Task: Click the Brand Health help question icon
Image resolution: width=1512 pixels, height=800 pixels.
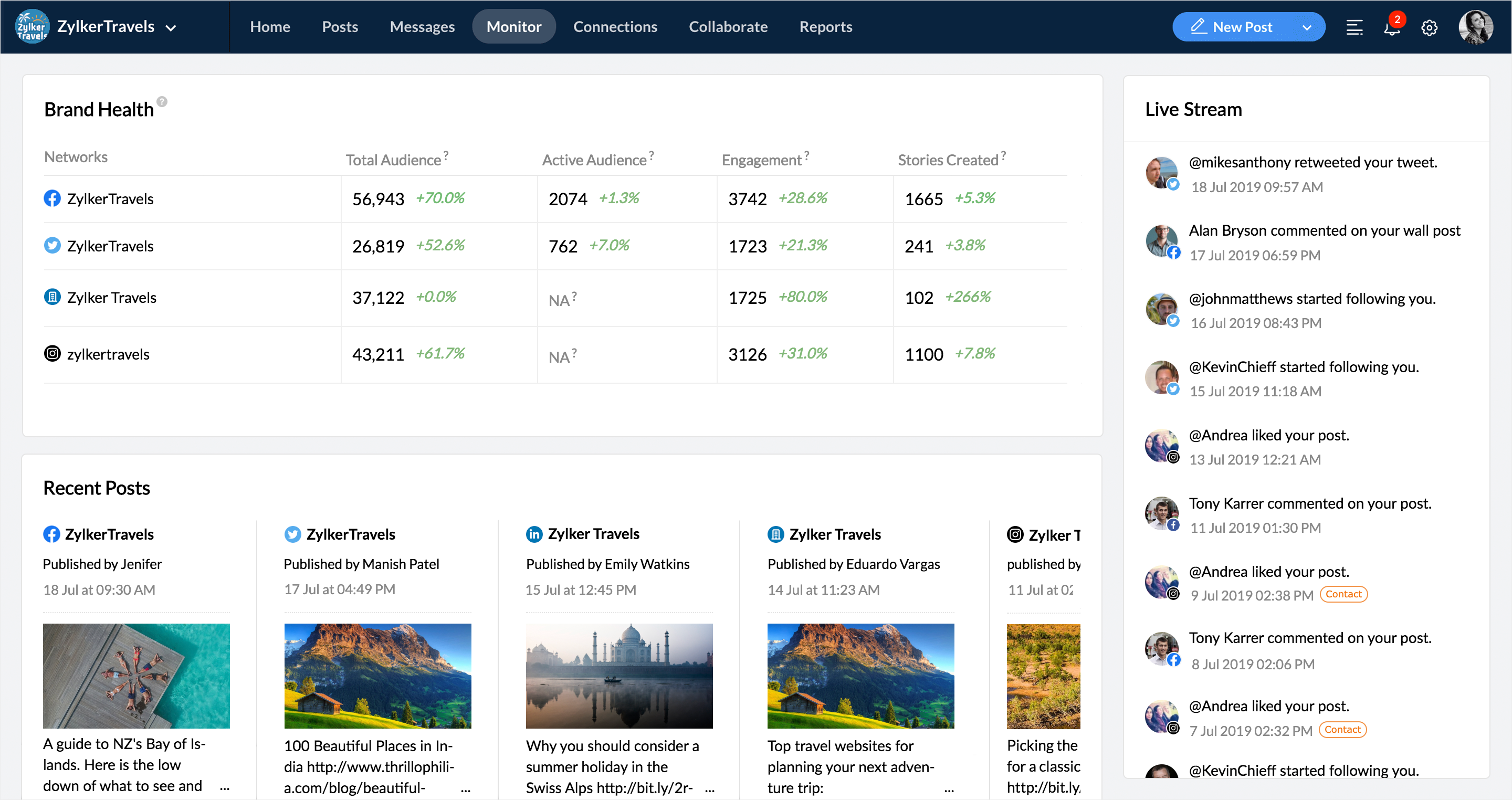Action: pyautogui.click(x=162, y=101)
